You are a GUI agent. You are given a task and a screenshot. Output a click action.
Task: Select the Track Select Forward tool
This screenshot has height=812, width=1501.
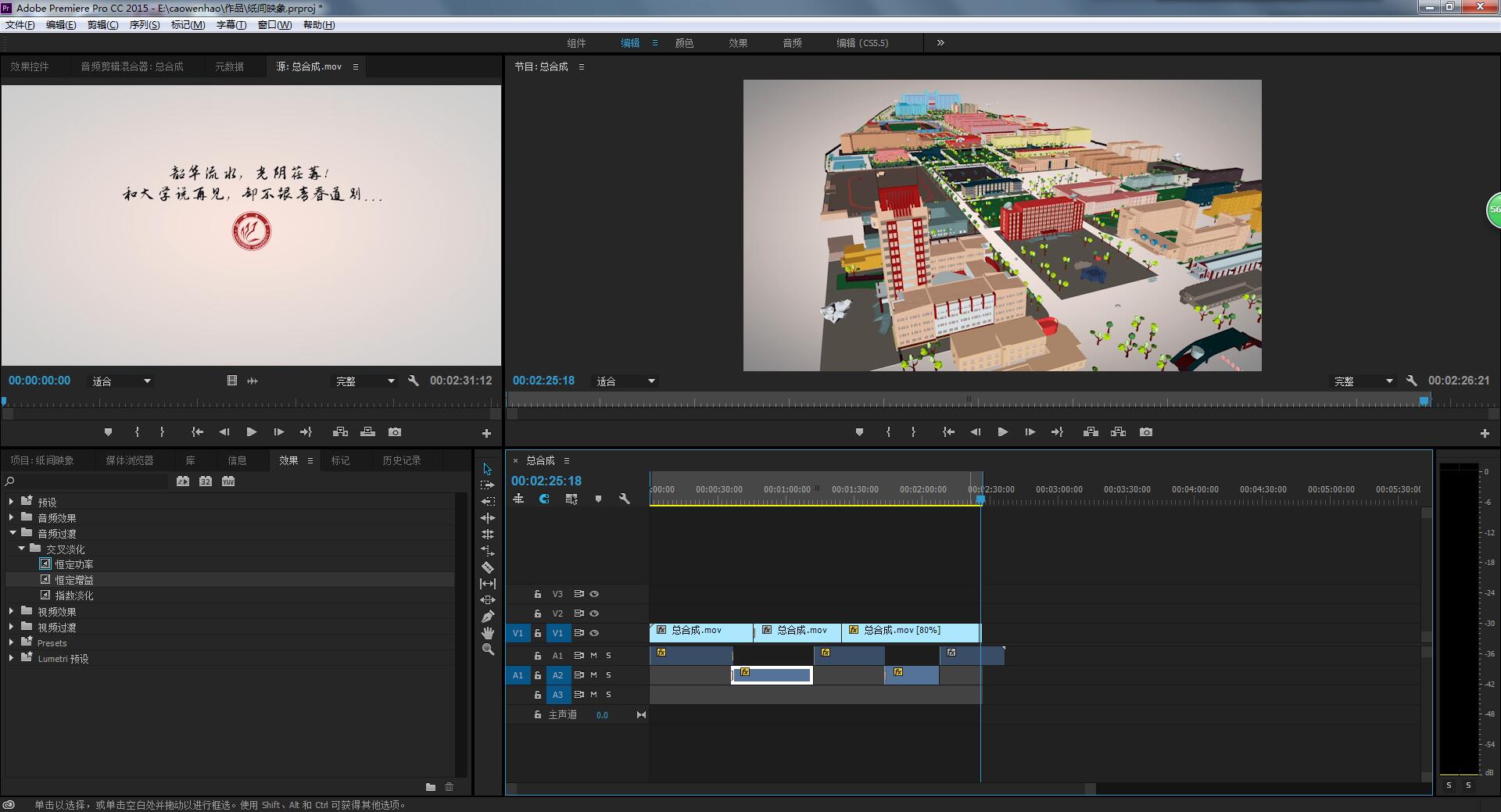click(488, 485)
